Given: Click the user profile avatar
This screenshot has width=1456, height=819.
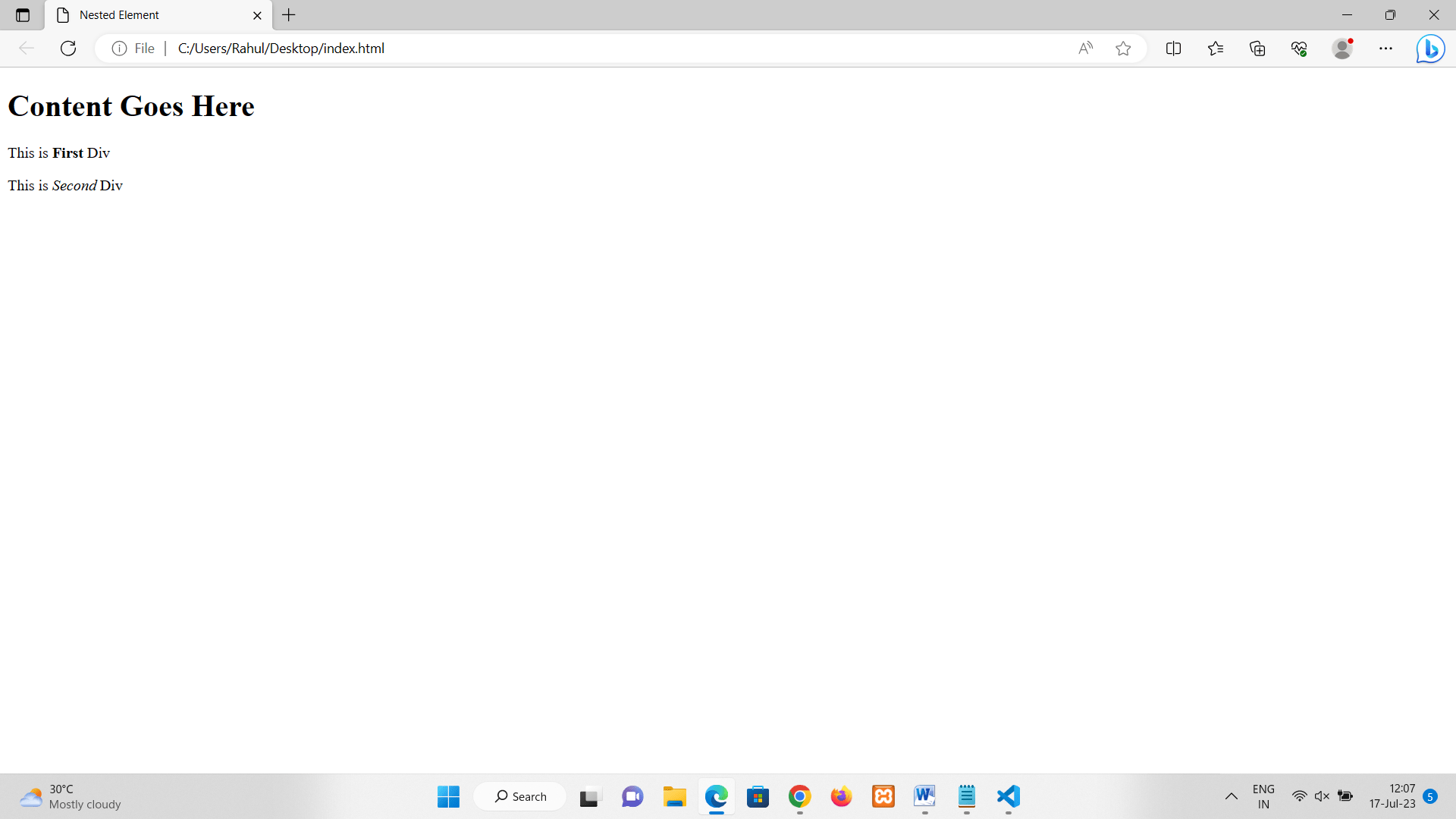Looking at the screenshot, I should coord(1342,49).
